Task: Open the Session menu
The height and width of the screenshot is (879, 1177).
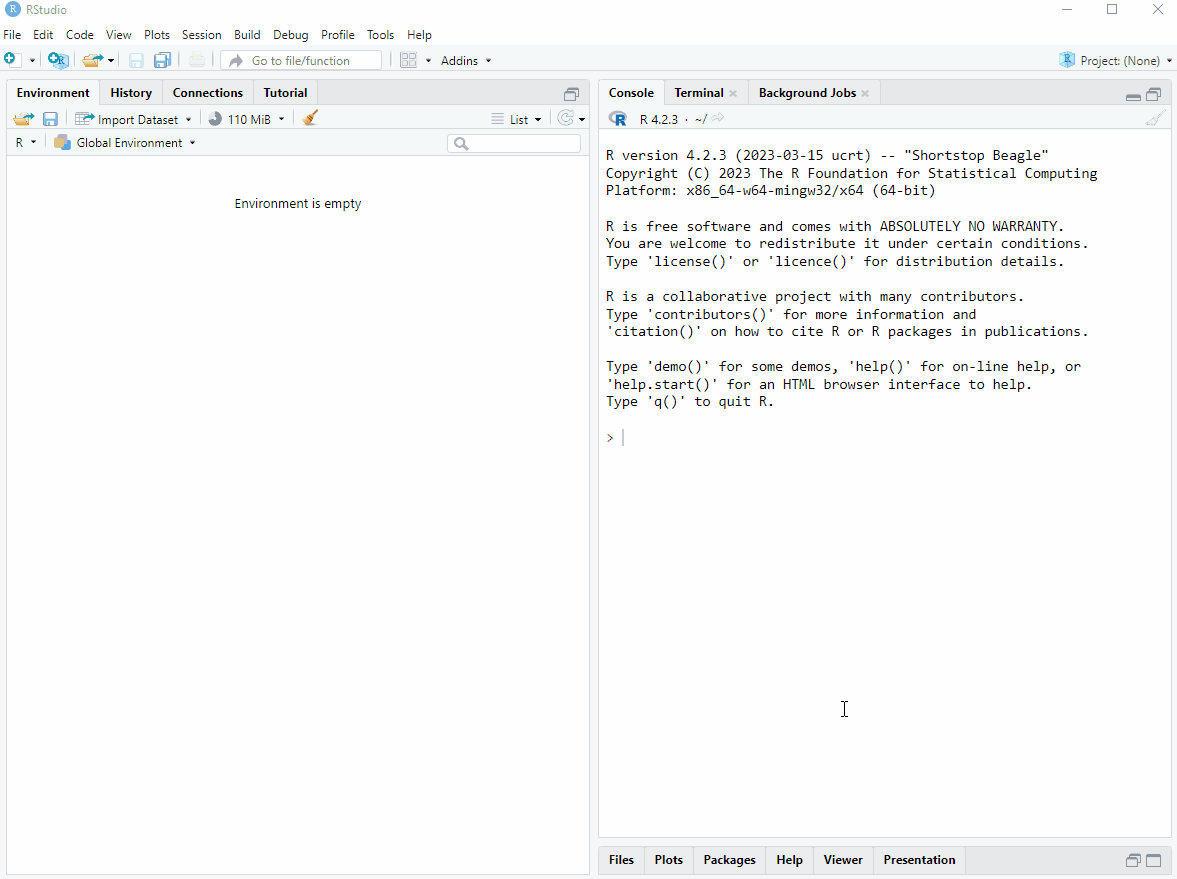Action: pos(201,34)
